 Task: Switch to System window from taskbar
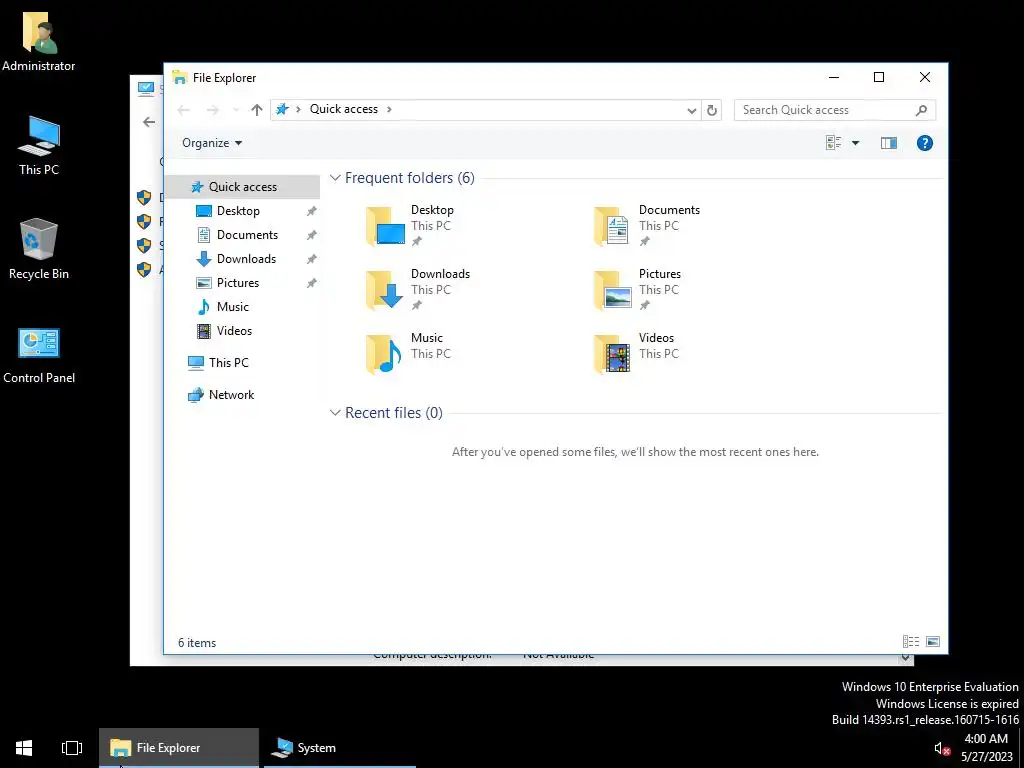point(340,748)
